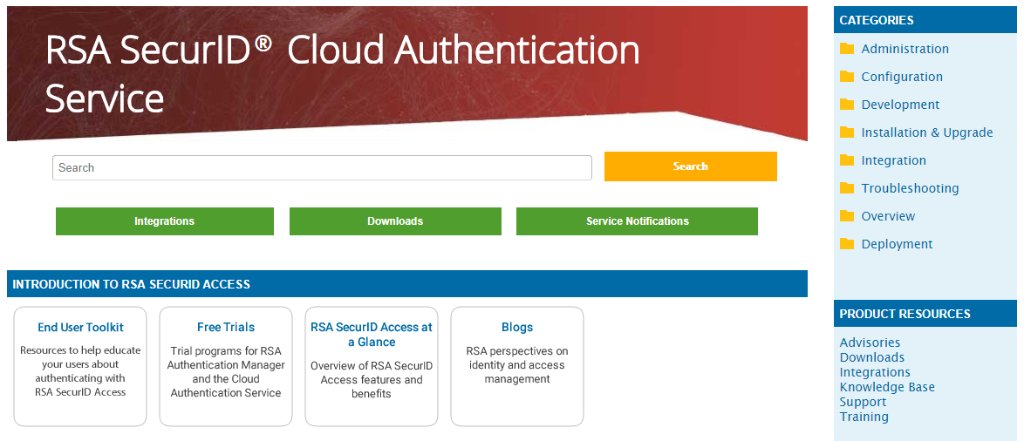Open the Free Trials card title
Image resolution: width=1024 pixels, height=441 pixels.
pos(226,327)
